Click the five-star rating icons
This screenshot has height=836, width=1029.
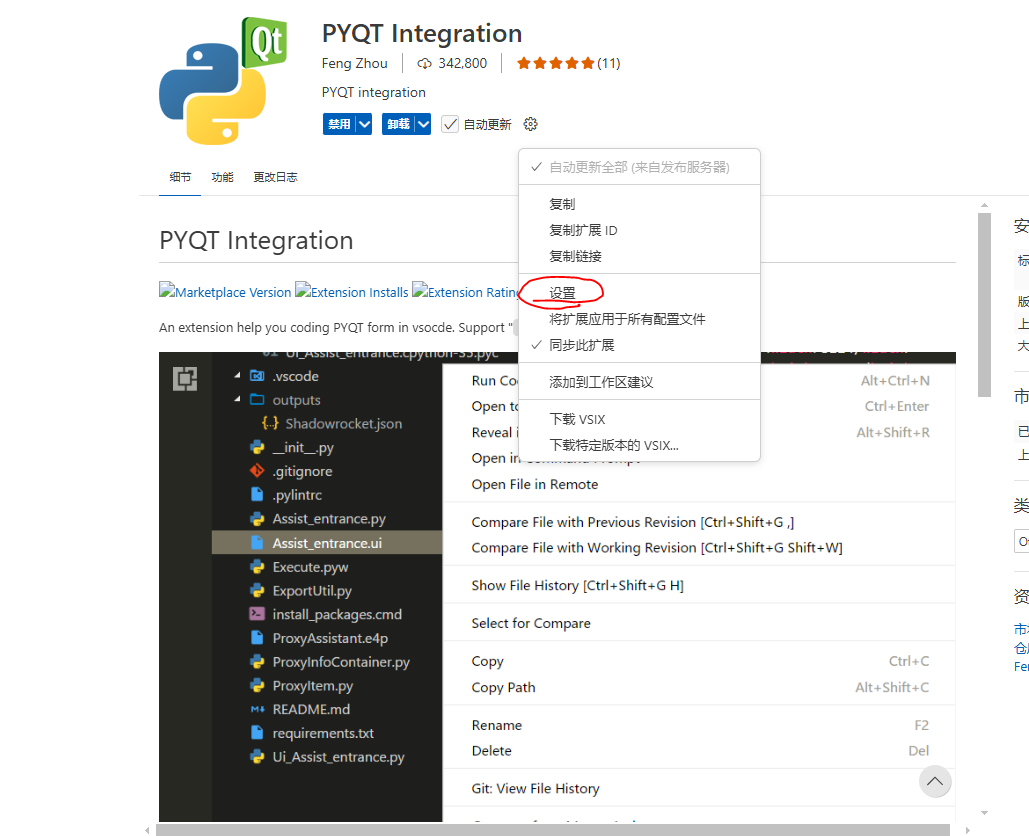(555, 63)
